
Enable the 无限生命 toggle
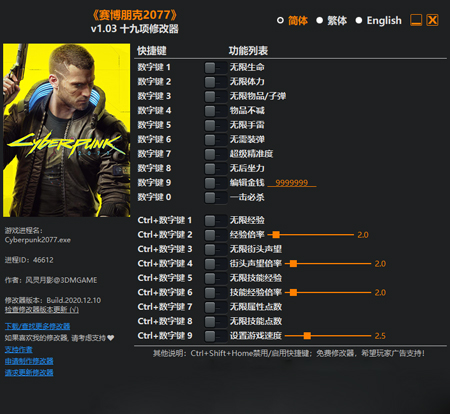tap(215, 68)
